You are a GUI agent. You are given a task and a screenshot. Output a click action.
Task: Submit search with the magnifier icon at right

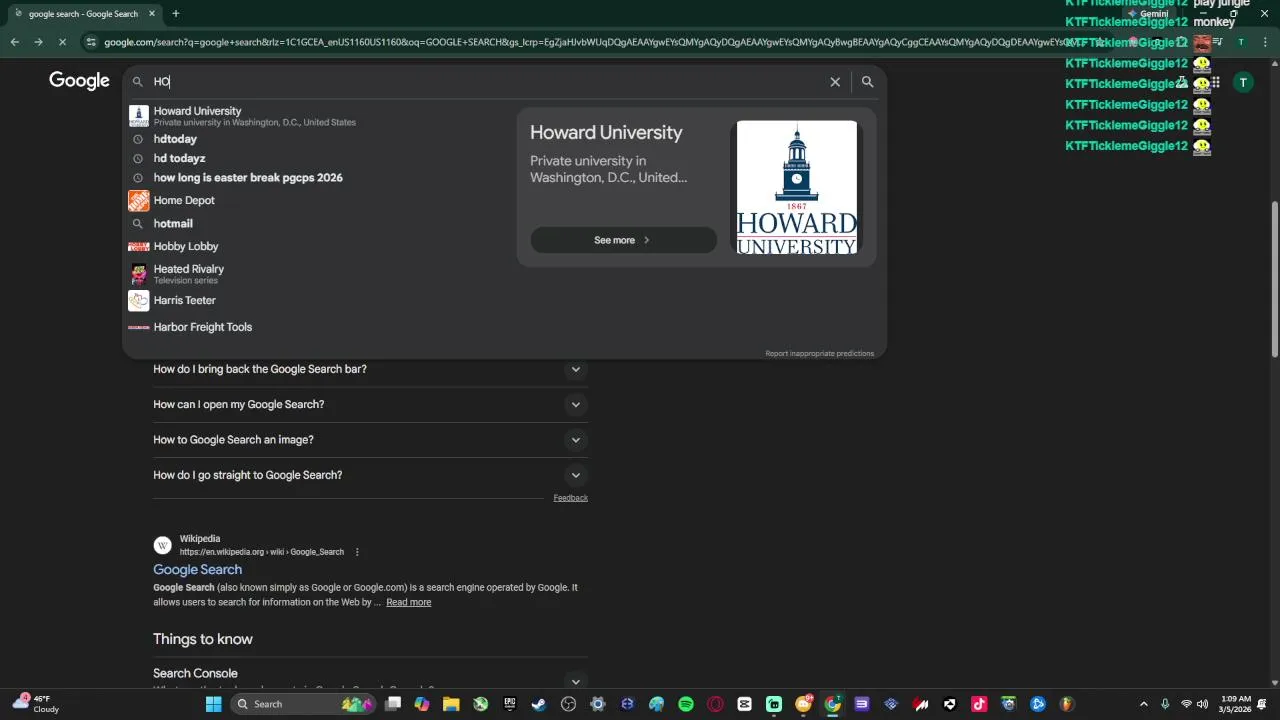867,82
